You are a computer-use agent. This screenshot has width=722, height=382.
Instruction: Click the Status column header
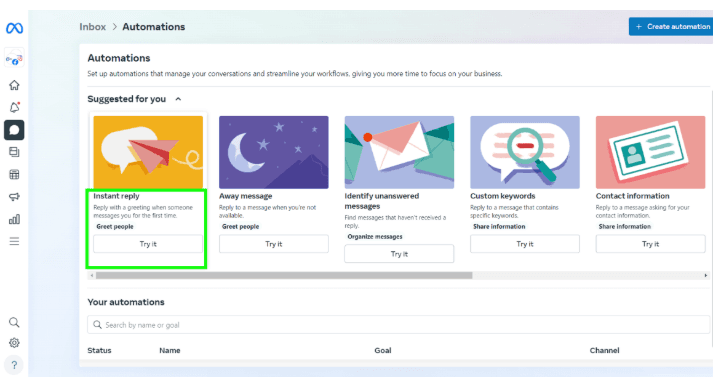[99, 350]
